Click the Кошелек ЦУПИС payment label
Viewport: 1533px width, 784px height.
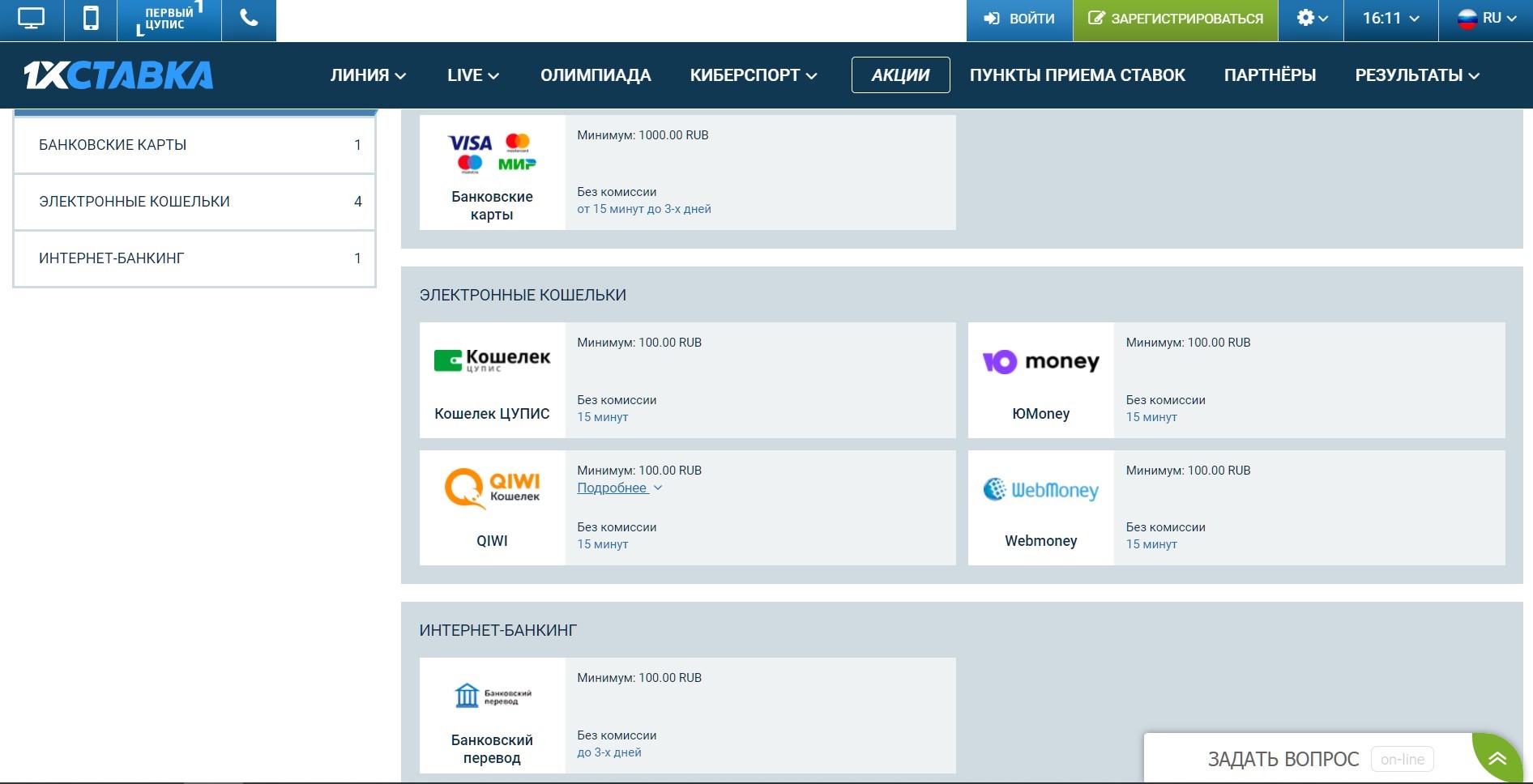[x=492, y=414]
